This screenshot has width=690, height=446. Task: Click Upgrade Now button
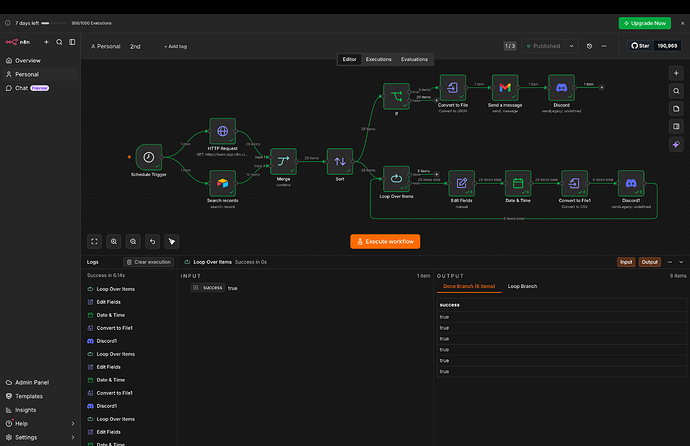645,23
